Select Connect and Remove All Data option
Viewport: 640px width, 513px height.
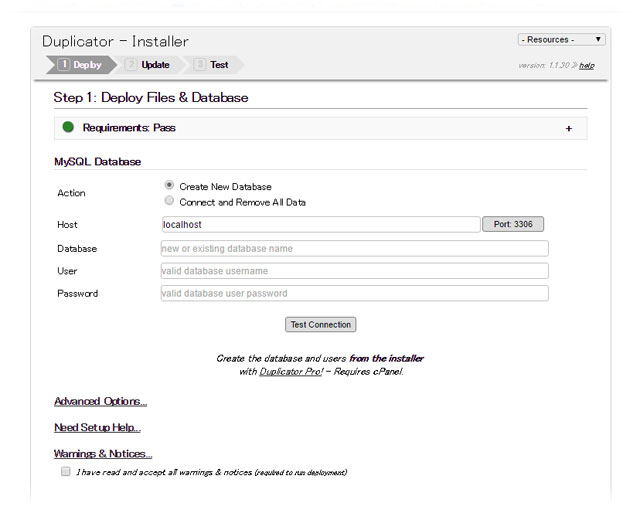point(169,201)
